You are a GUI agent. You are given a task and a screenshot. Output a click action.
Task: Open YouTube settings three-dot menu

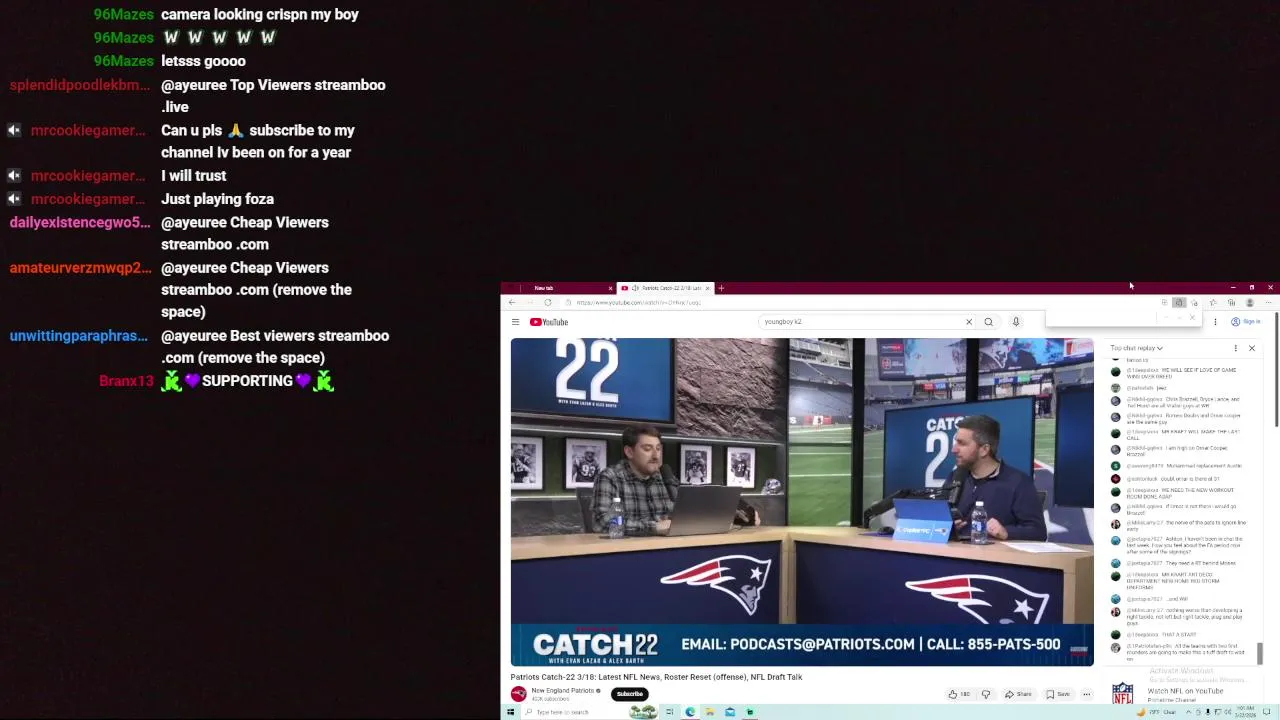[x=1215, y=322]
